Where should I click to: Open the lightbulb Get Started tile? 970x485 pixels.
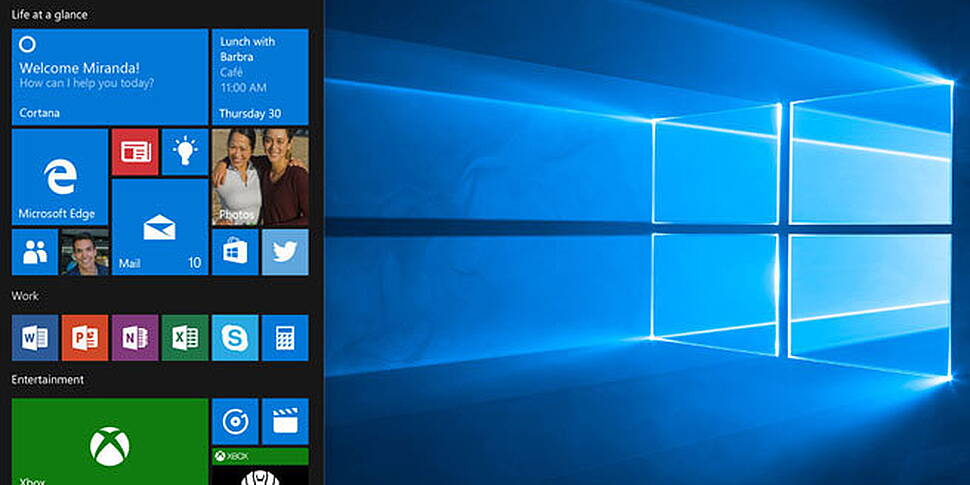(x=185, y=152)
